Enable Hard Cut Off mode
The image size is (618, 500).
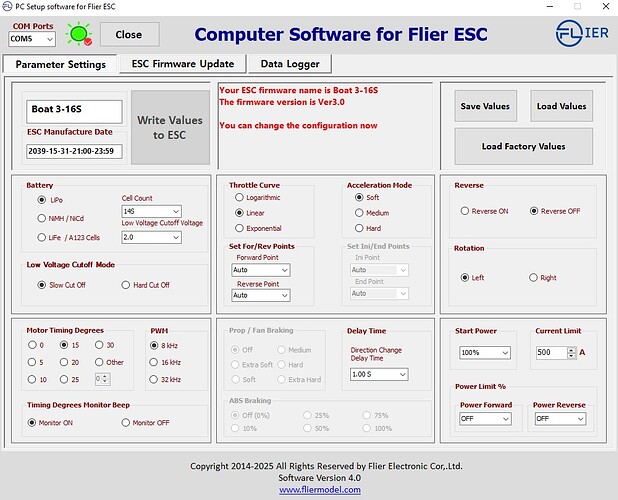point(127,285)
